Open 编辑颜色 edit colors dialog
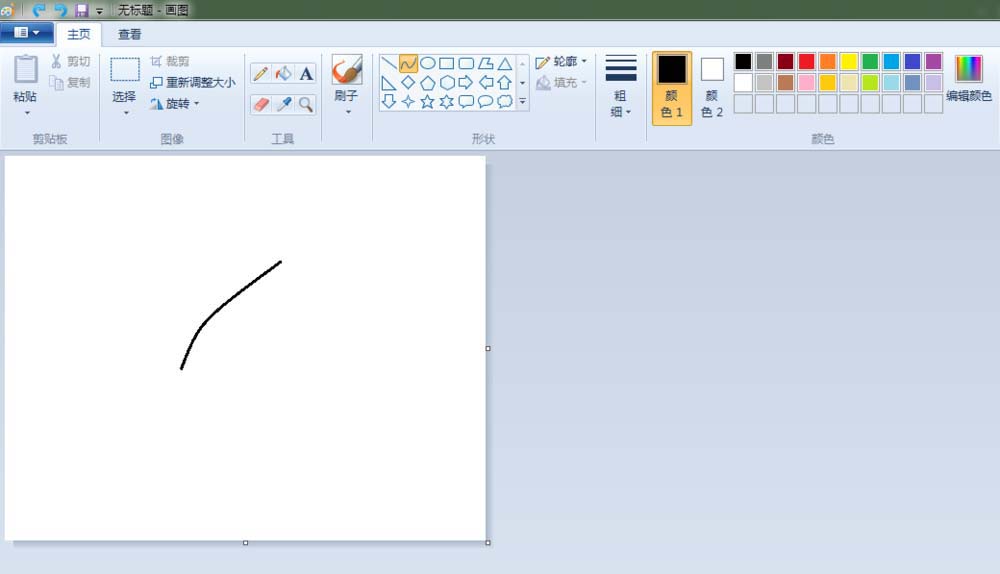1000x574 pixels. click(969, 79)
